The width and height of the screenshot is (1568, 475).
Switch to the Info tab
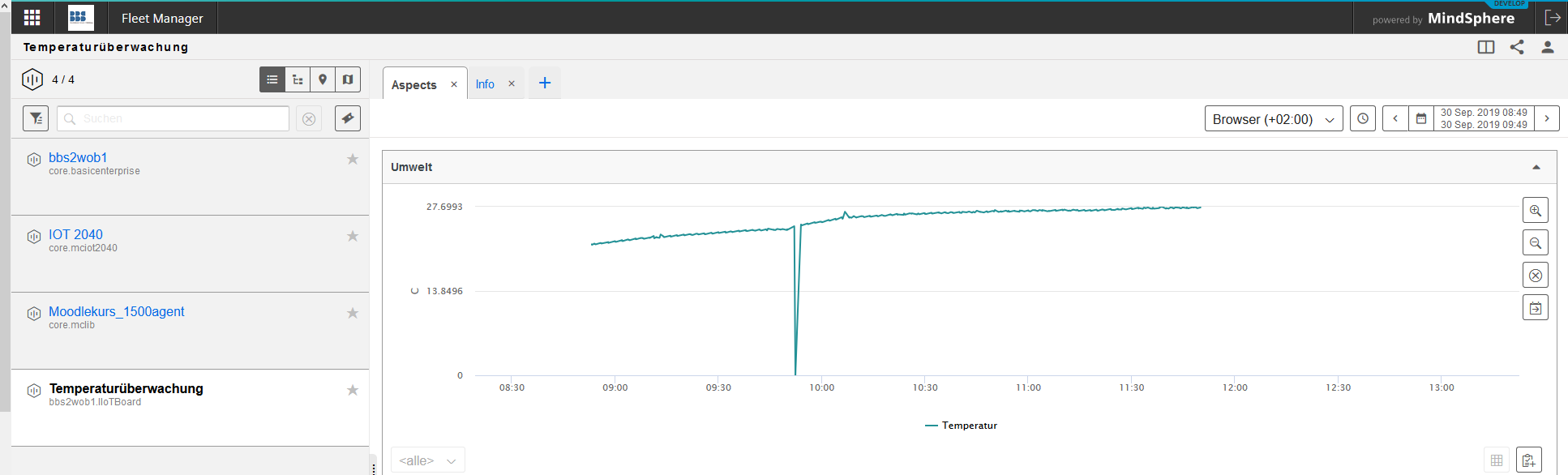coord(485,84)
